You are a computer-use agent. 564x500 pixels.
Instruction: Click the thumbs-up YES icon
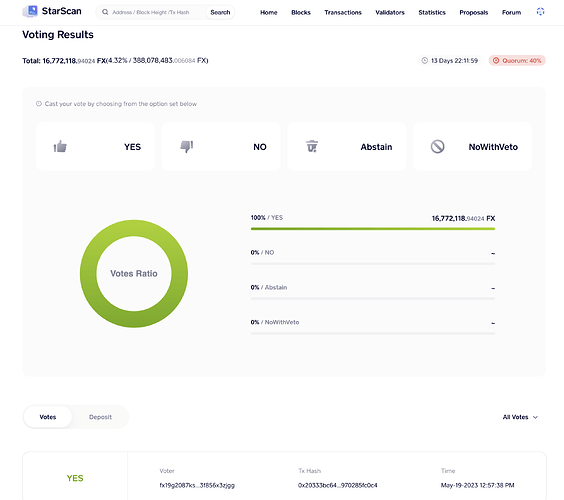[60, 146]
